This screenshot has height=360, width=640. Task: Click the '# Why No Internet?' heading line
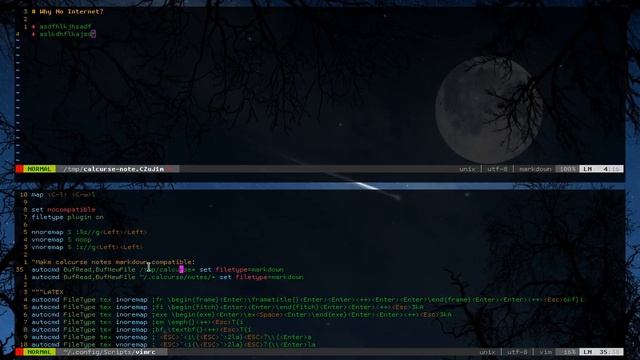coord(67,11)
